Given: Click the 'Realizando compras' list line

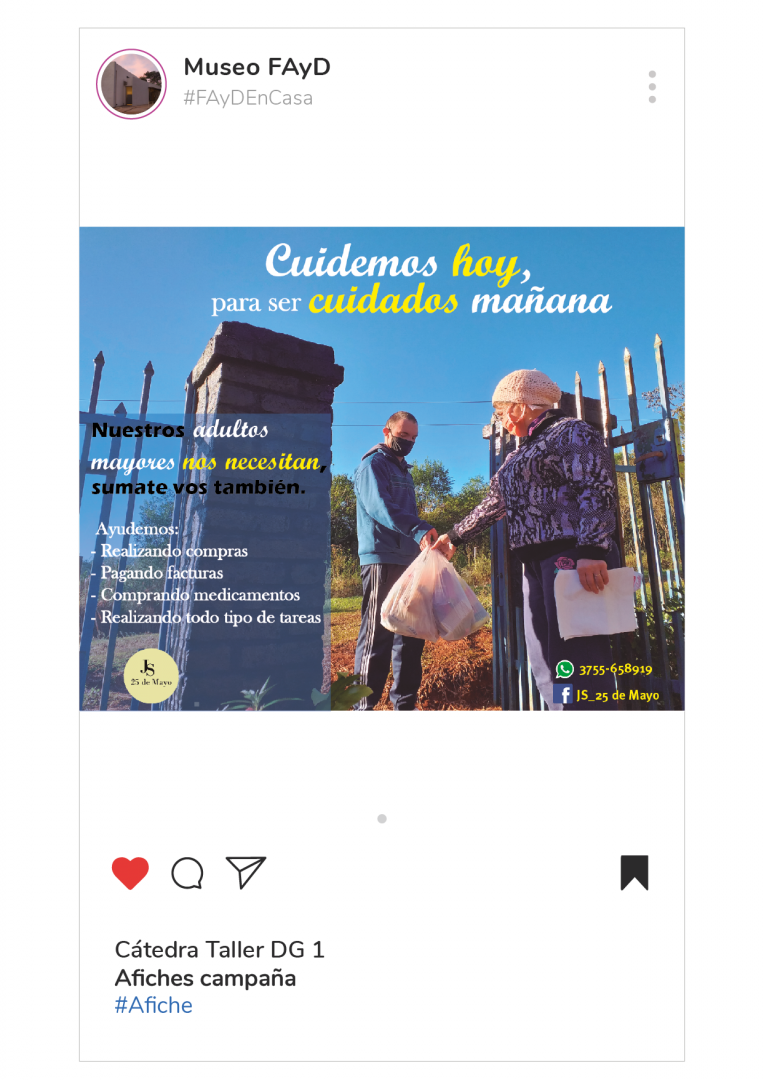Looking at the screenshot, I should (x=169, y=551).
